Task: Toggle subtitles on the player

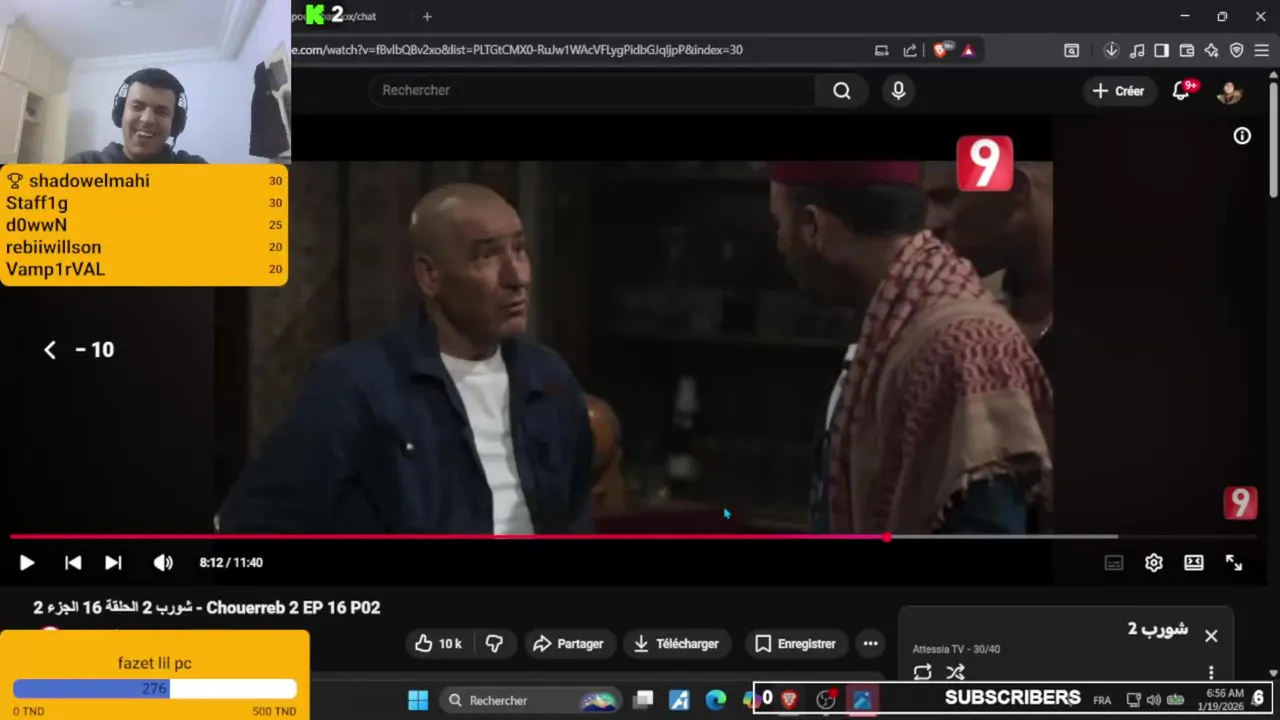Action: point(1114,563)
